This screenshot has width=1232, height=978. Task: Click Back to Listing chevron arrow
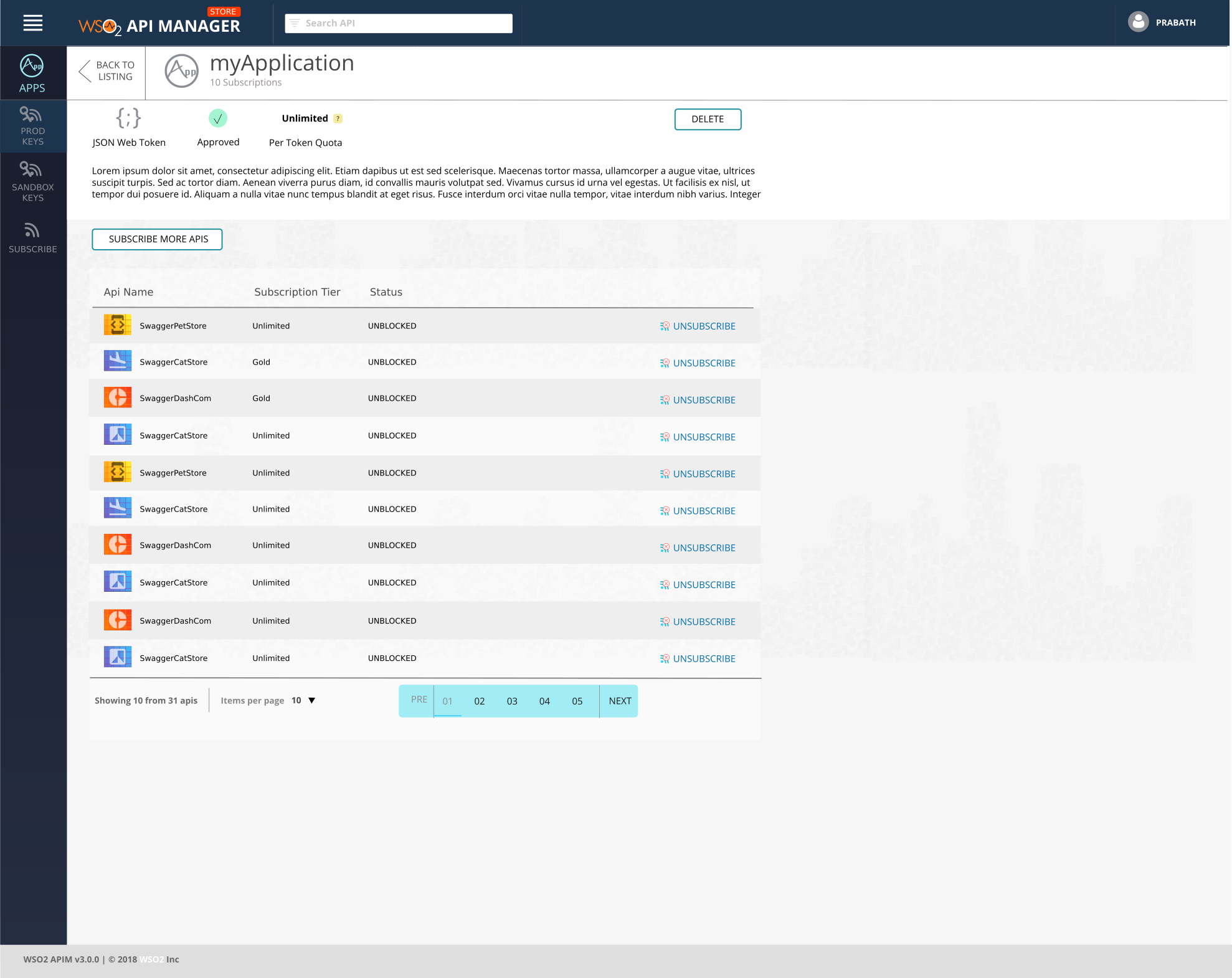[x=85, y=70]
